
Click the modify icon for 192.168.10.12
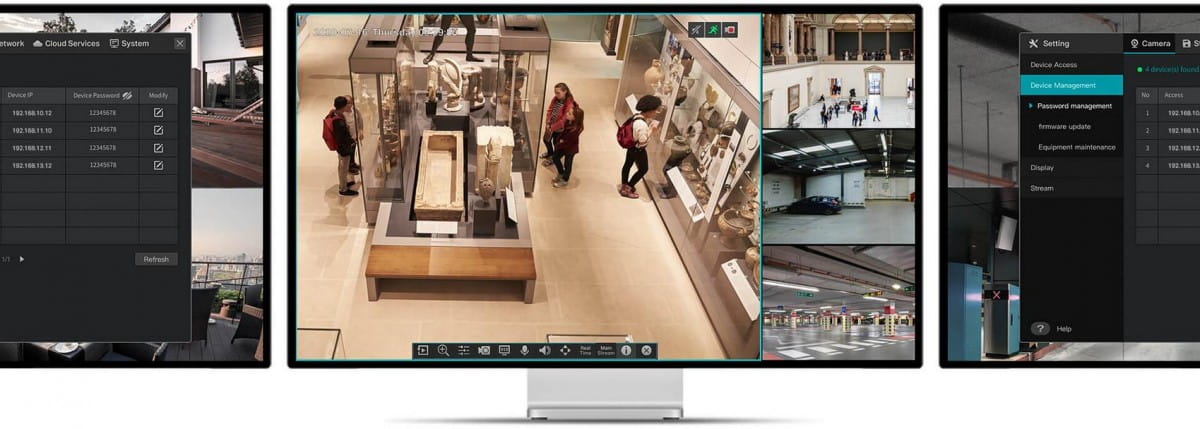click(158, 113)
